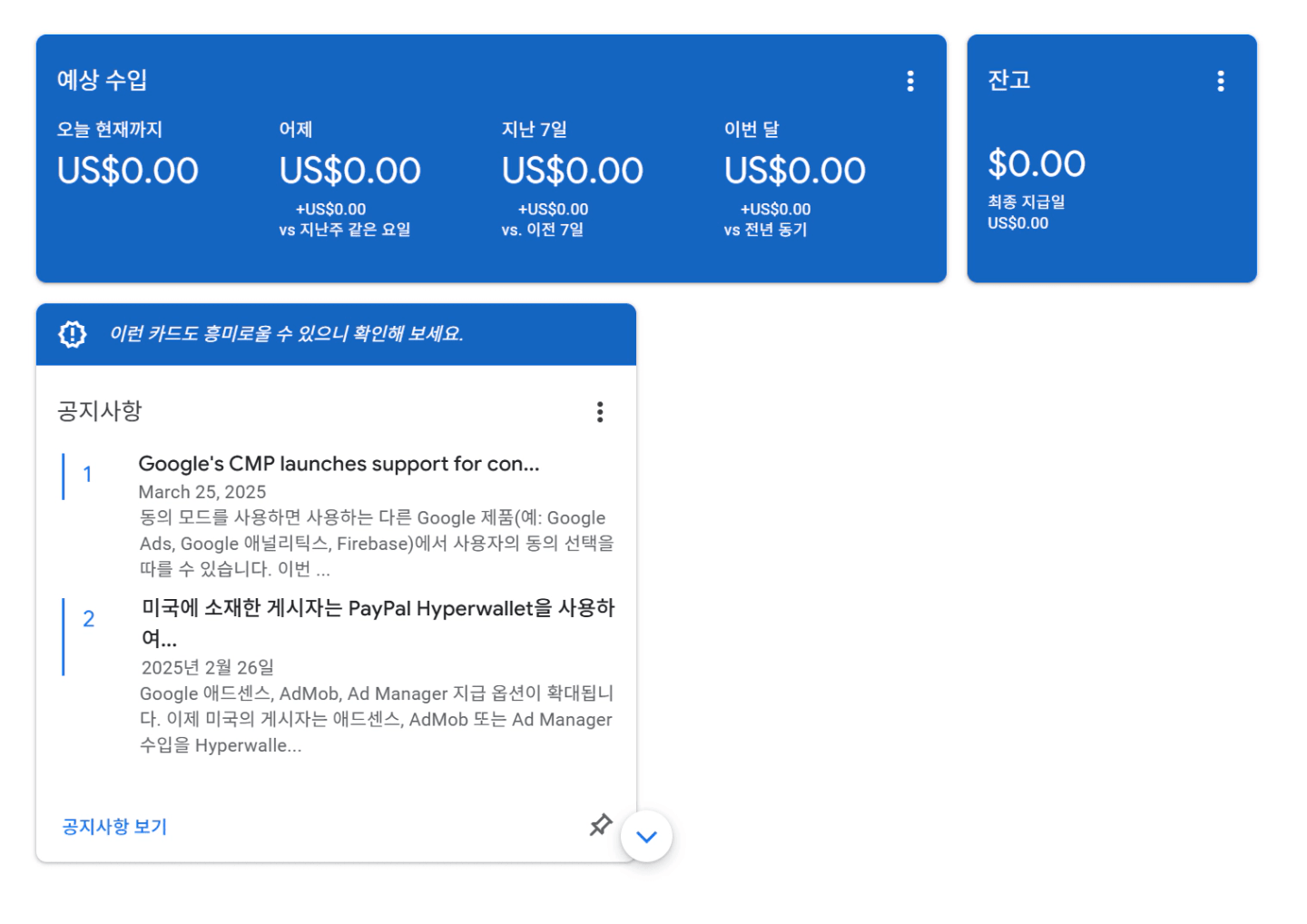Click the 오늘 현재까지 earnings amount
This screenshot has height=924, width=1307.
(x=128, y=171)
